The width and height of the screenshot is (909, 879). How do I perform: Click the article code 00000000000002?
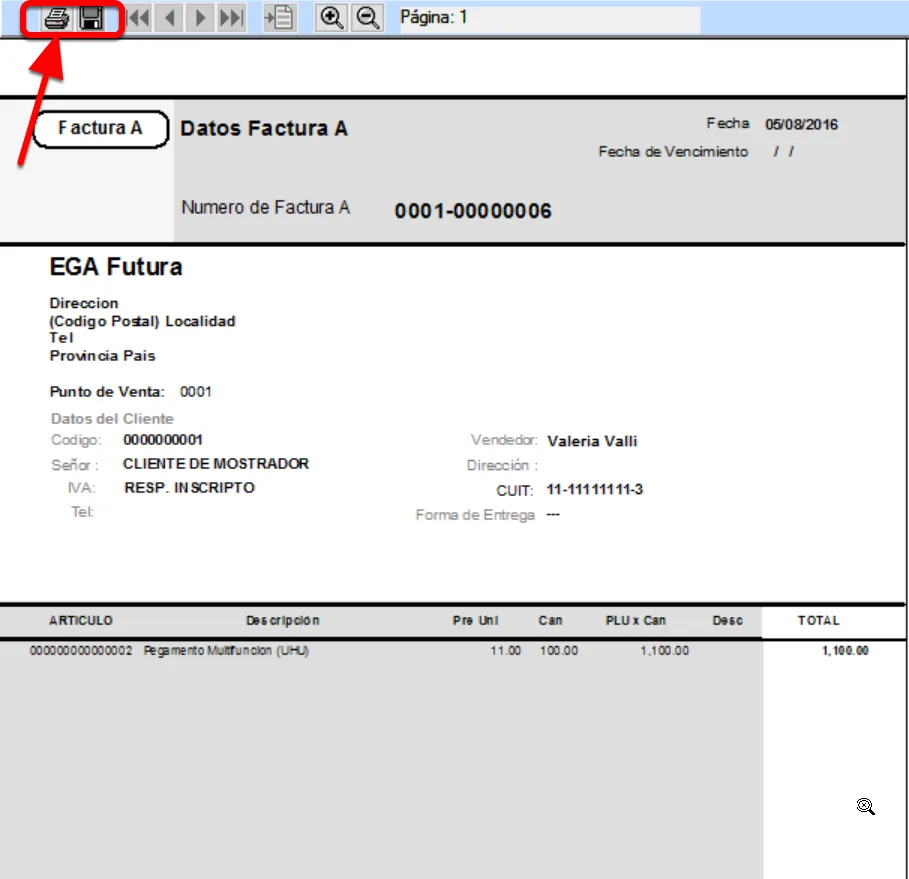[x=81, y=651]
